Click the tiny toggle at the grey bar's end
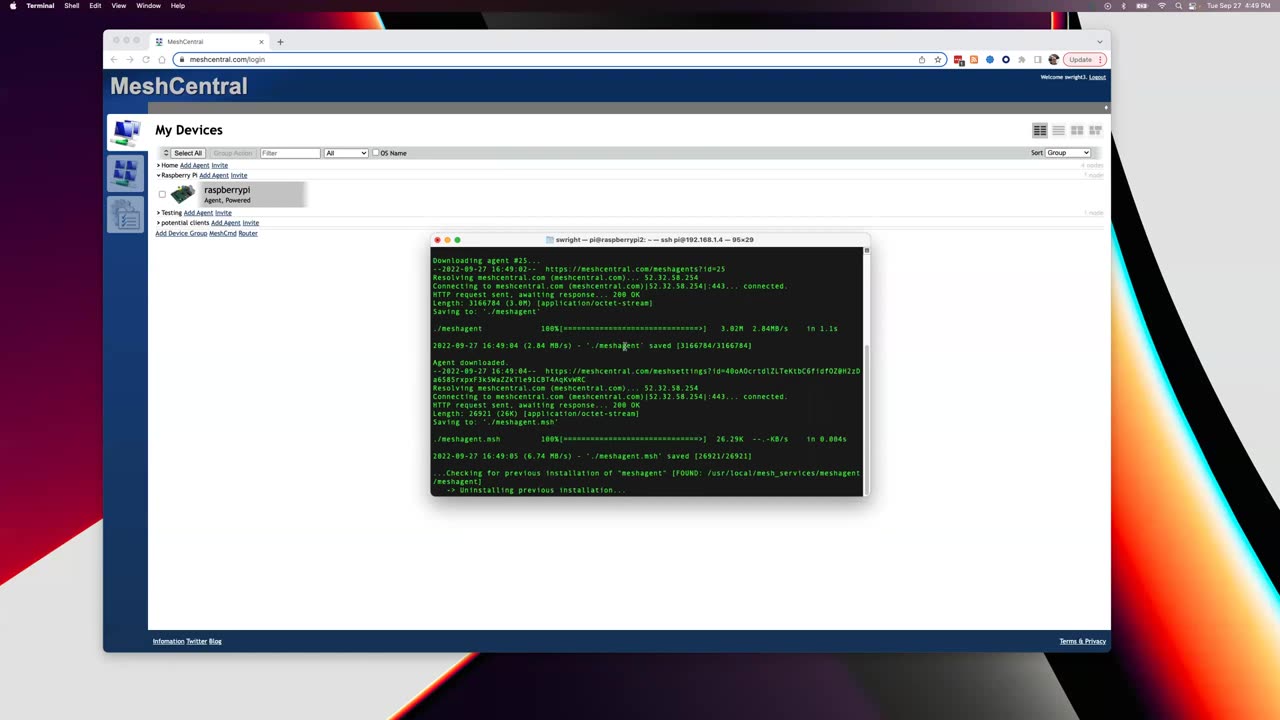1280x720 pixels. tap(1106, 107)
